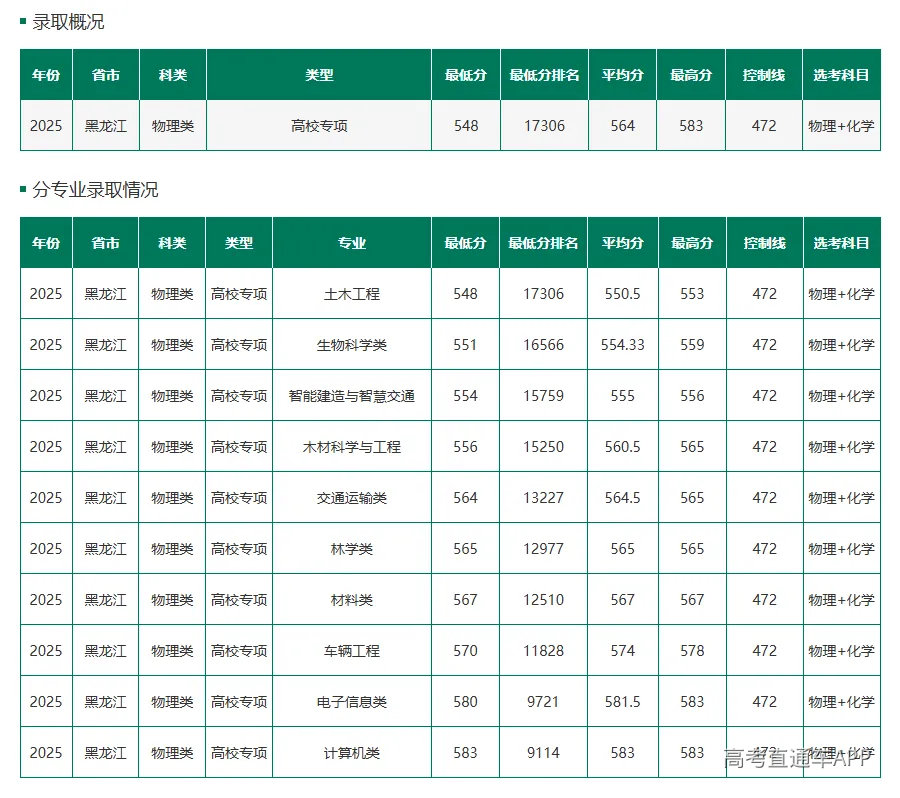Click the 控制线 header in majors table
The image size is (900, 798).
(x=765, y=243)
